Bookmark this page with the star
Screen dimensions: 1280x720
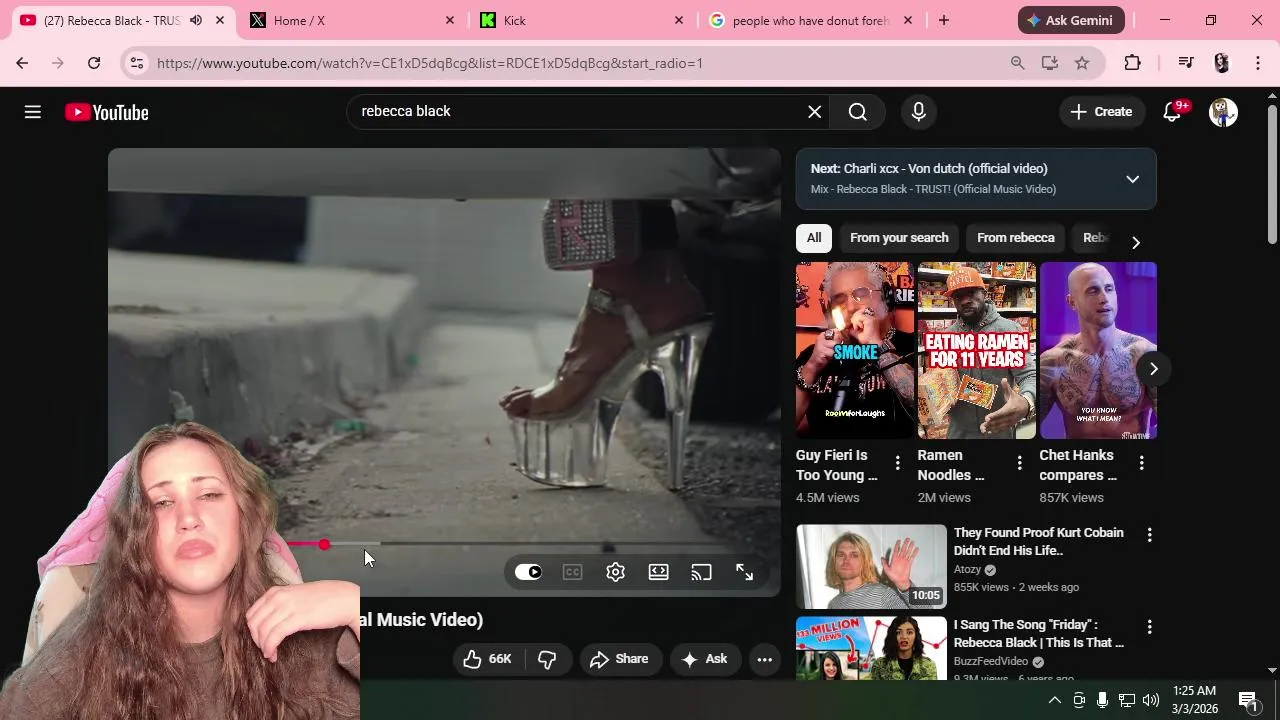(x=1081, y=63)
